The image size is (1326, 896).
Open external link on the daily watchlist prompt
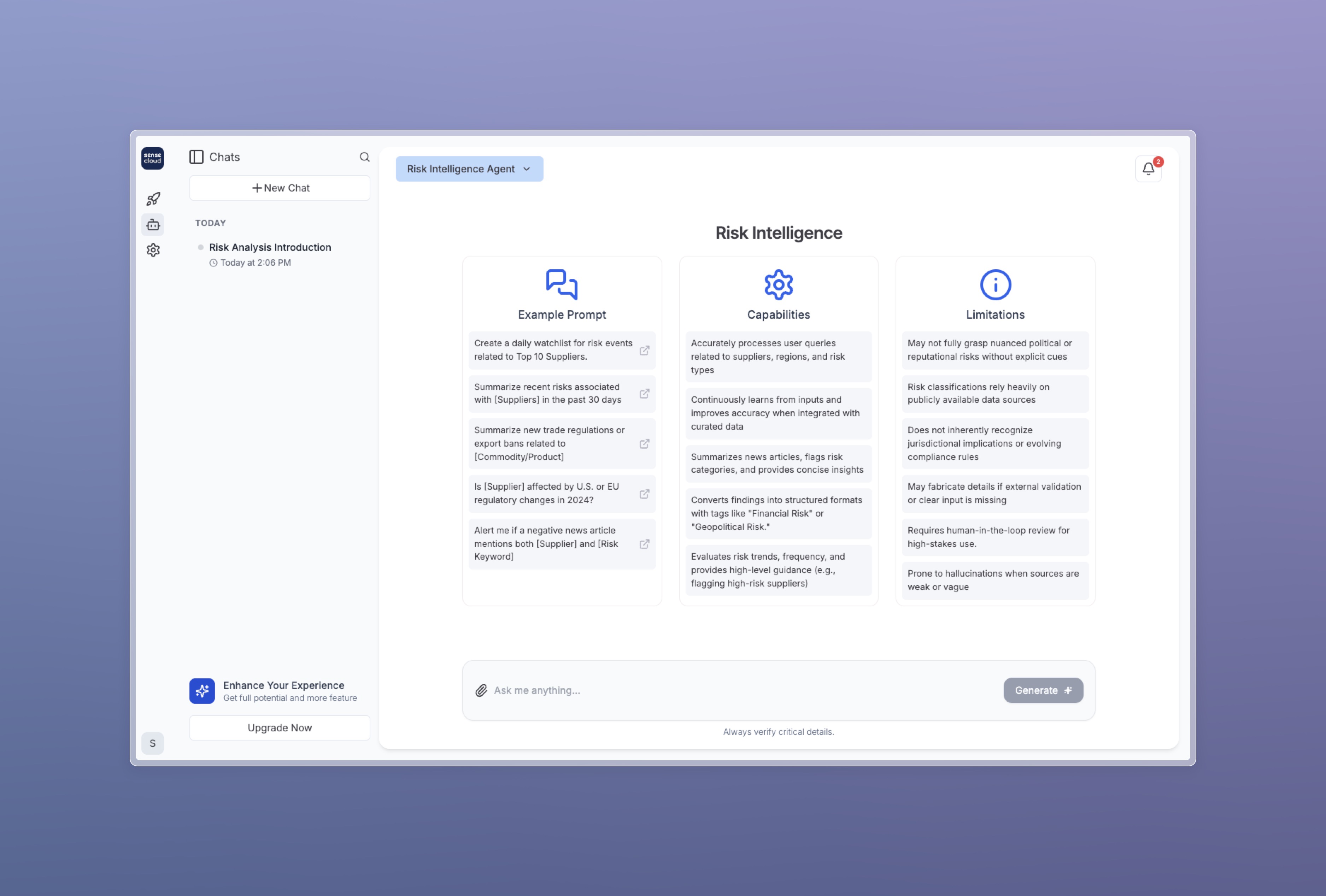644,350
